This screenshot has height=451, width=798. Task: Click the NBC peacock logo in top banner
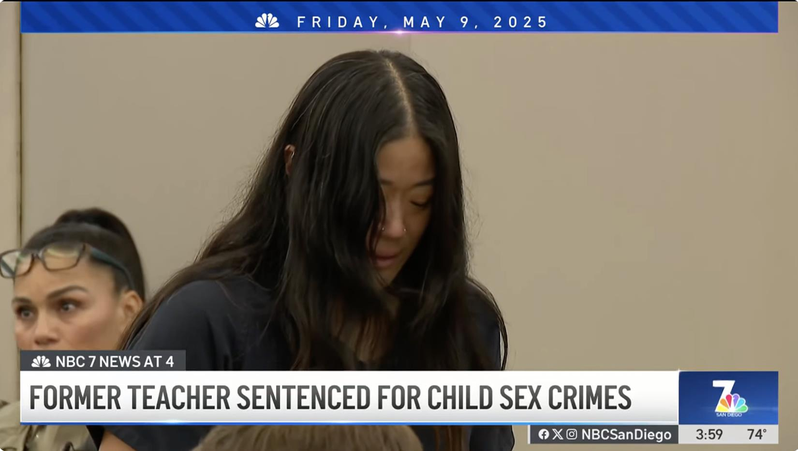tap(267, 21)
